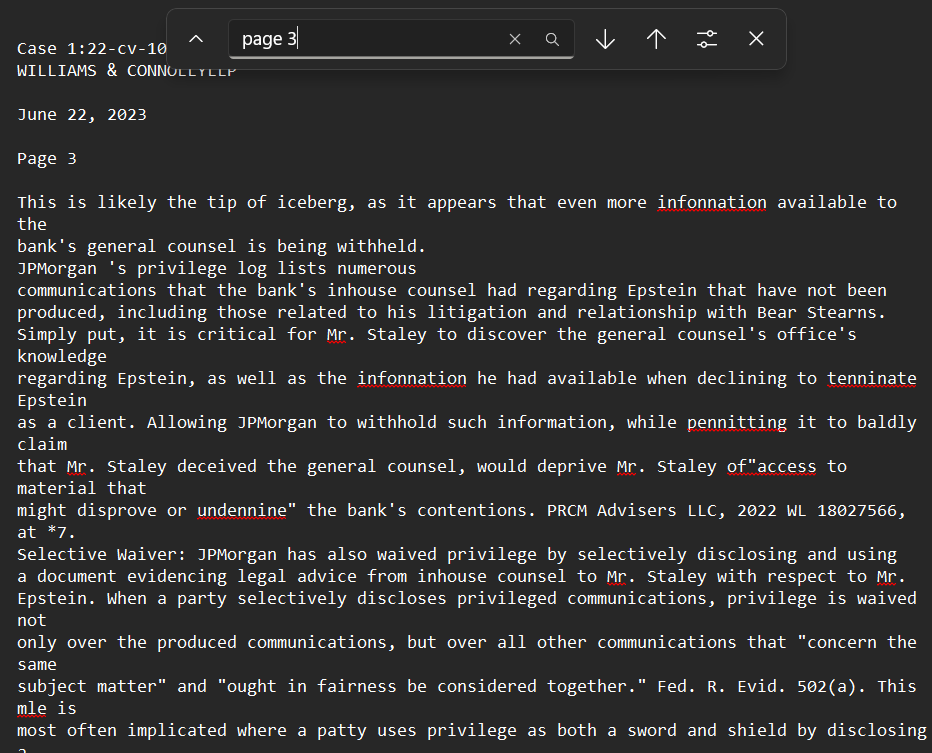Viewport: 932px width, 753px height.
Task: Click the magnifier search icon
Action: point(552,39)
